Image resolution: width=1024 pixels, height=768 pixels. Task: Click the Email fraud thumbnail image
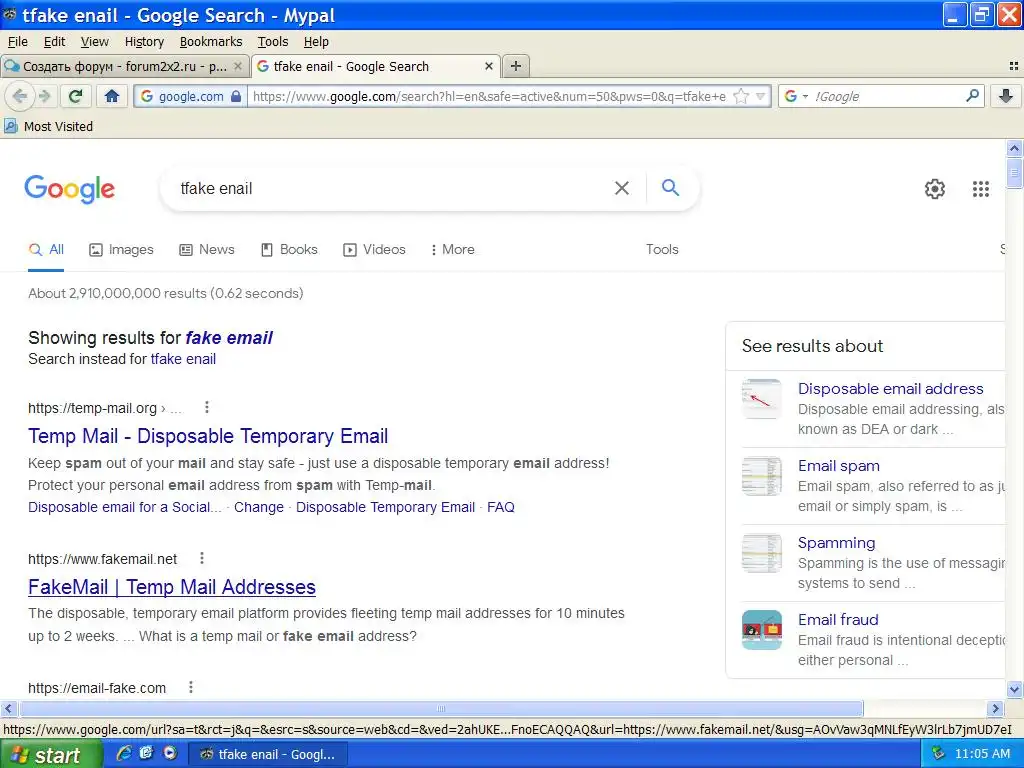tap(761, 630)
